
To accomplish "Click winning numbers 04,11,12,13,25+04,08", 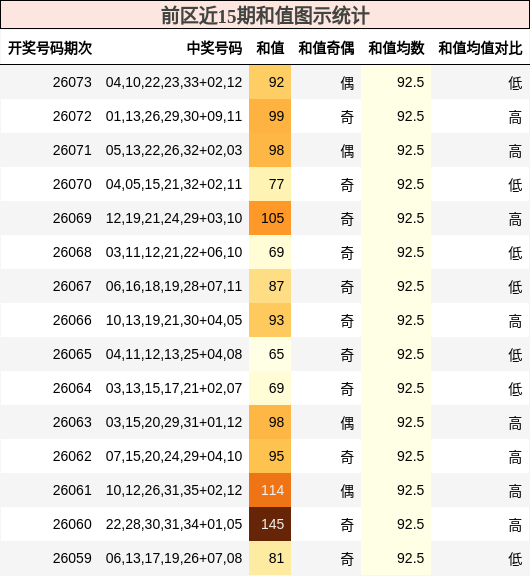I will (174, 354).
